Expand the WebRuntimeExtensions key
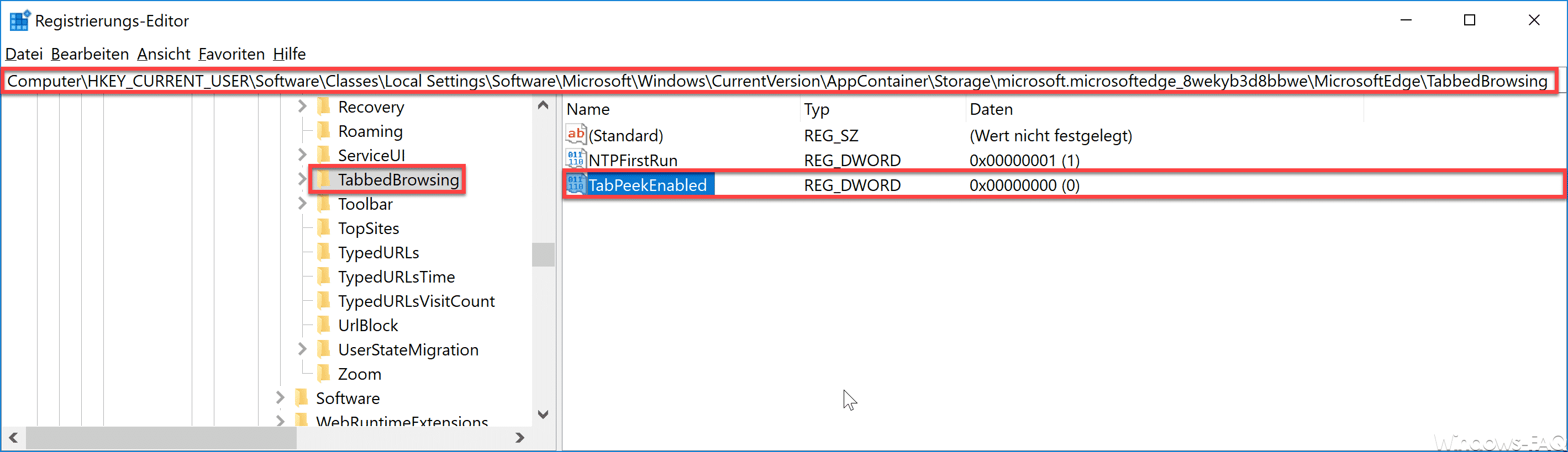This screenshot has height=452, width=1568. click(x=280, y=421)
